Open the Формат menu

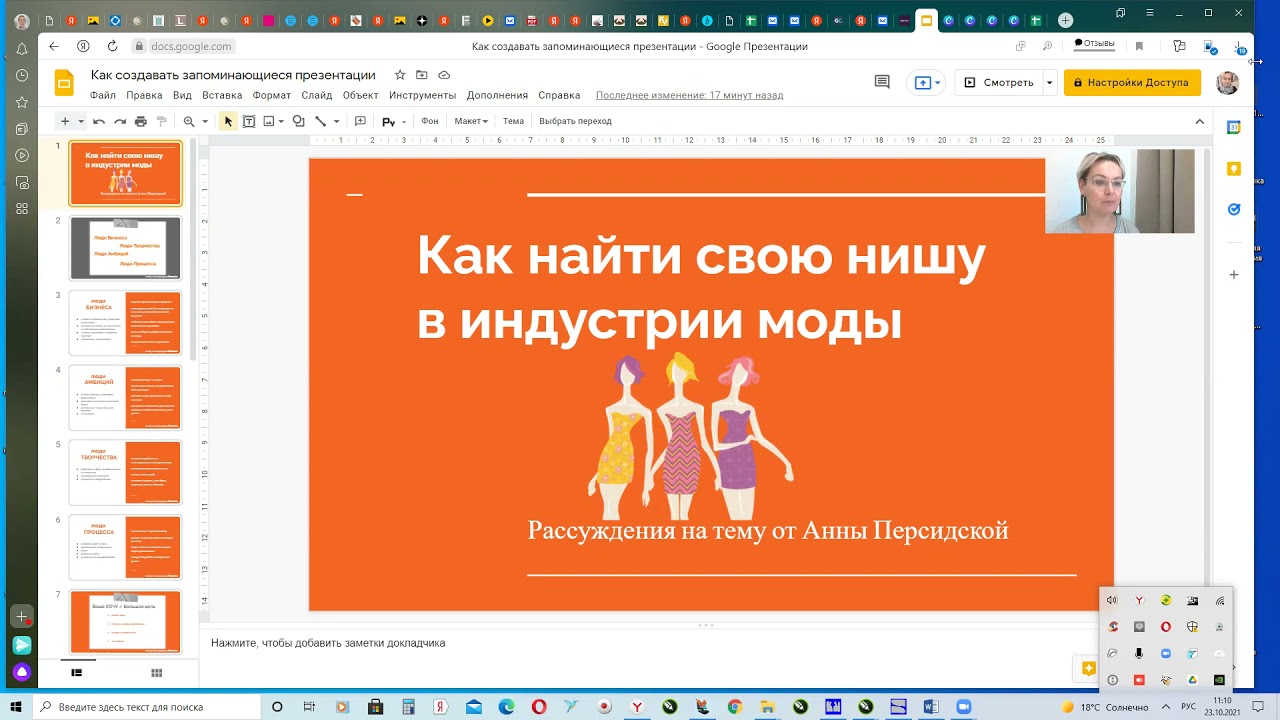[x=272, y=95]
